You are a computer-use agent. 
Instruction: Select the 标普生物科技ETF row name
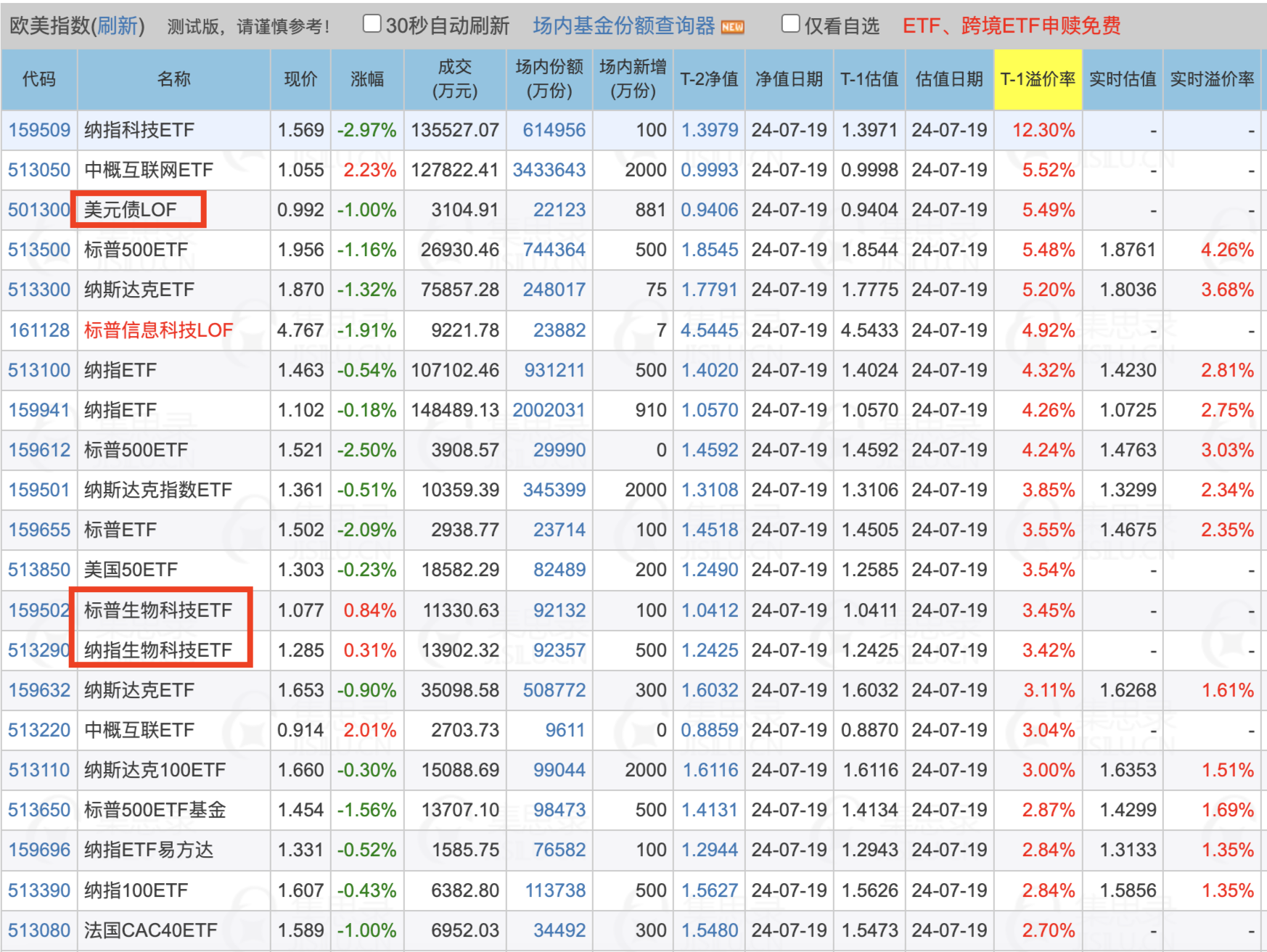pyautogui.click(x=158, y=611)
